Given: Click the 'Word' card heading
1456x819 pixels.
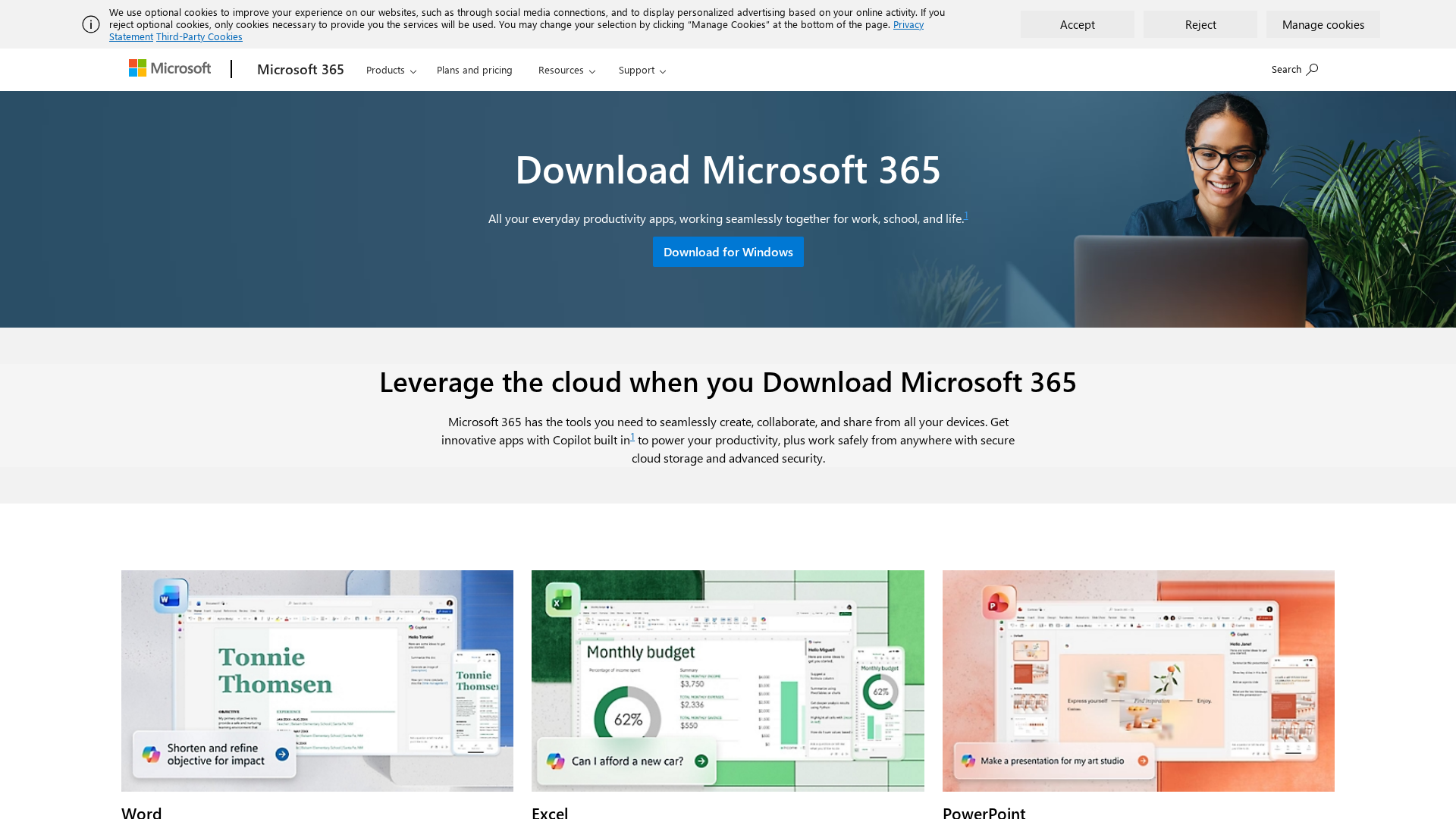Looking at the screenshot, I should (142, 811).
